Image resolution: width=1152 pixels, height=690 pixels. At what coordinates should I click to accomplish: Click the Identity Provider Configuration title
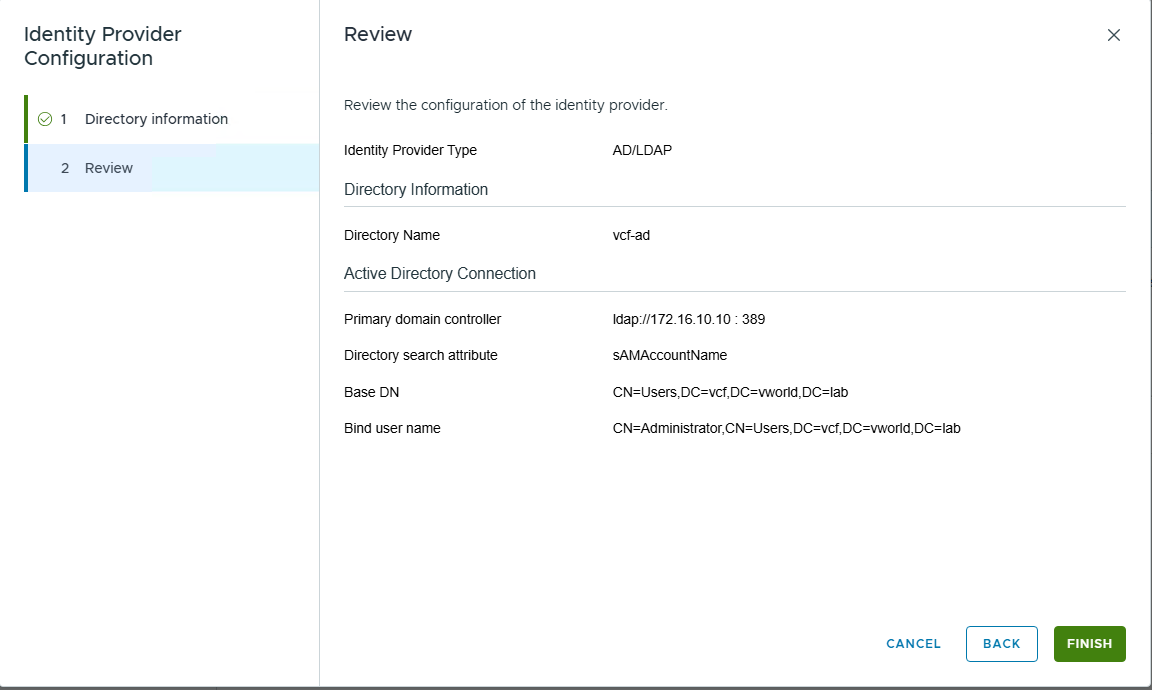(x=103, y=46)
